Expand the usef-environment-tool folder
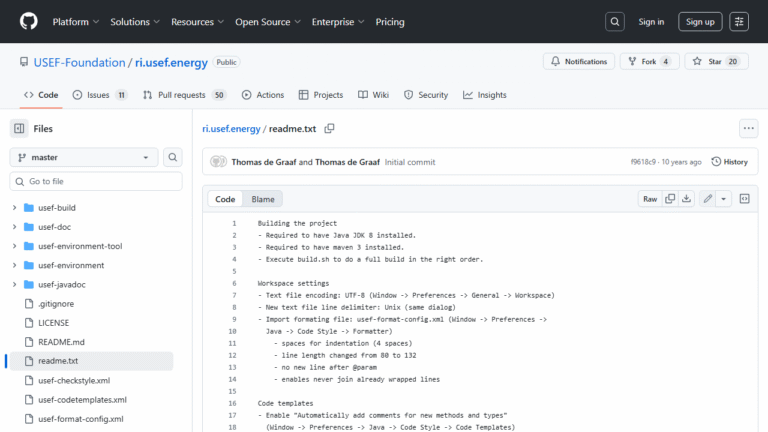This screenshot has width=768, height=432. tap(15, 246)
